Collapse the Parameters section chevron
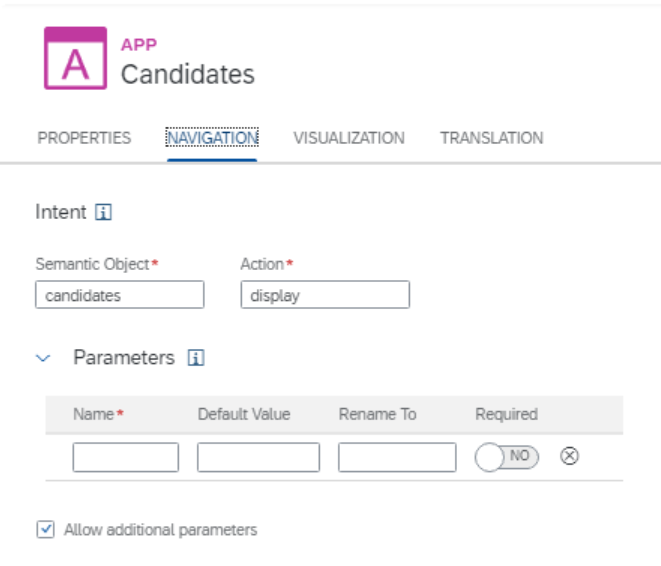661x566 pixels. coord(43,358)
